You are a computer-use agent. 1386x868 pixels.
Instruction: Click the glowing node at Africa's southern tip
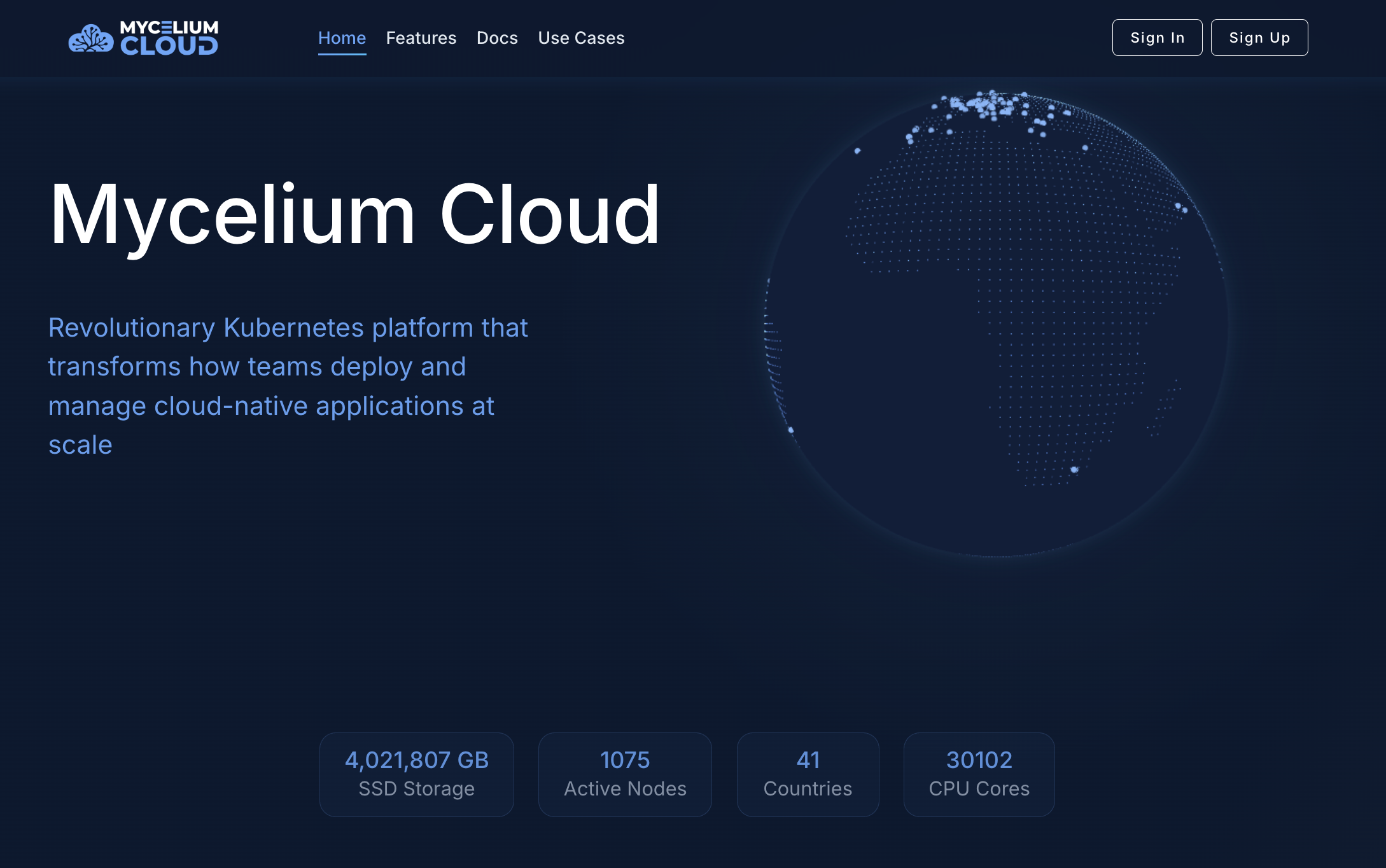pyautogui.click(x=1074, y=470)
